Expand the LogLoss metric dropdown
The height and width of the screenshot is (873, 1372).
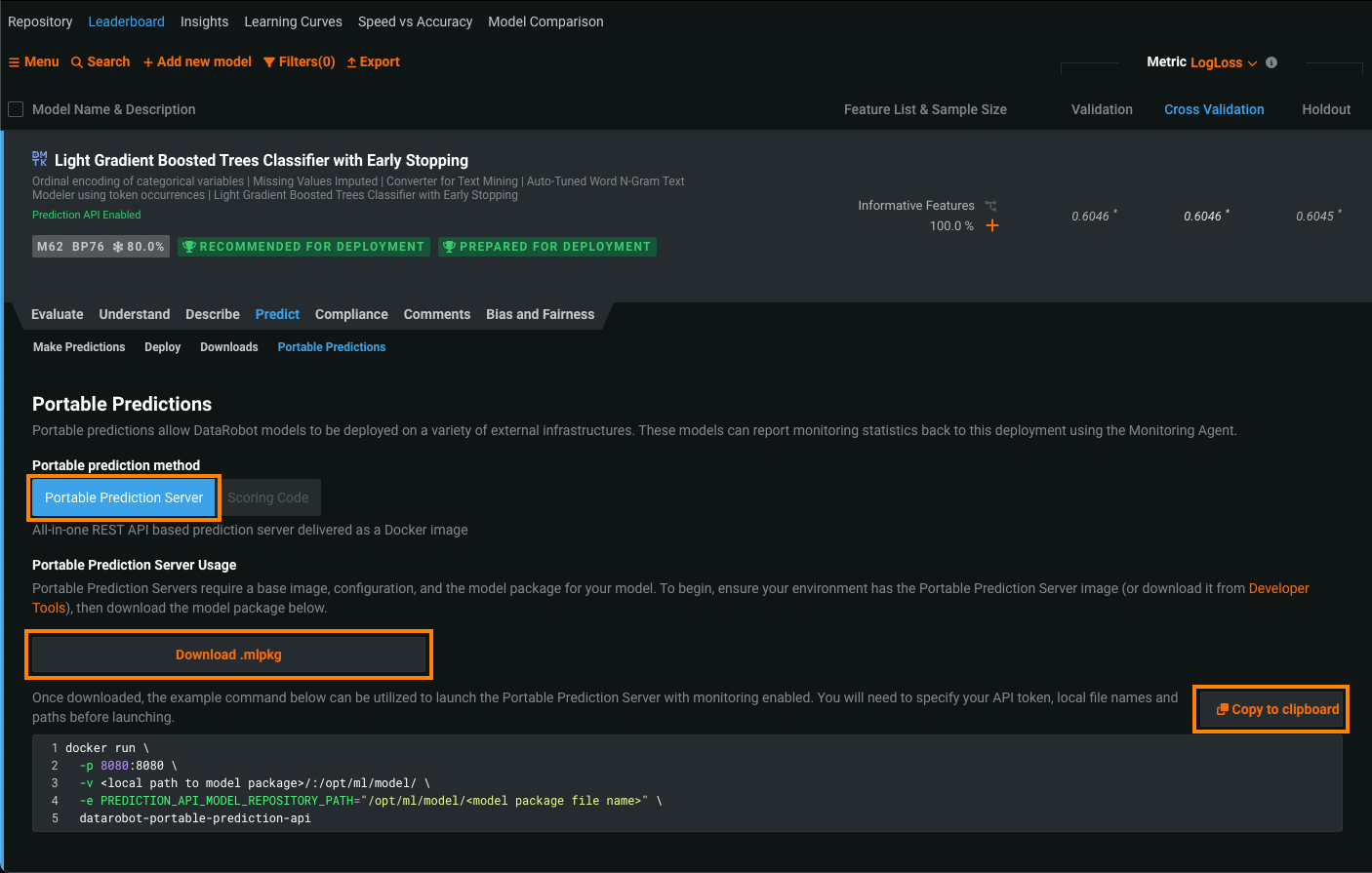point(1223,62)
